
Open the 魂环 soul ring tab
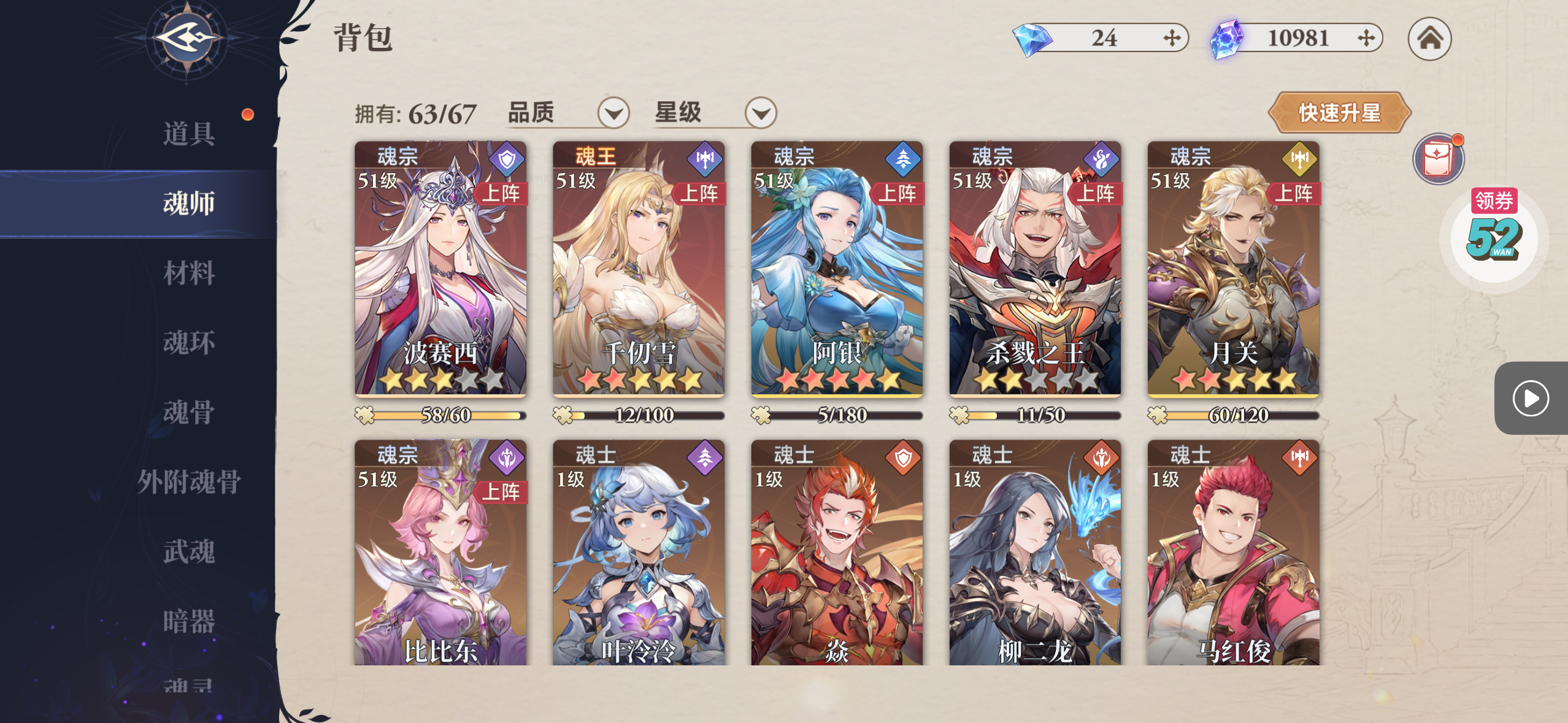click(188, 342)
